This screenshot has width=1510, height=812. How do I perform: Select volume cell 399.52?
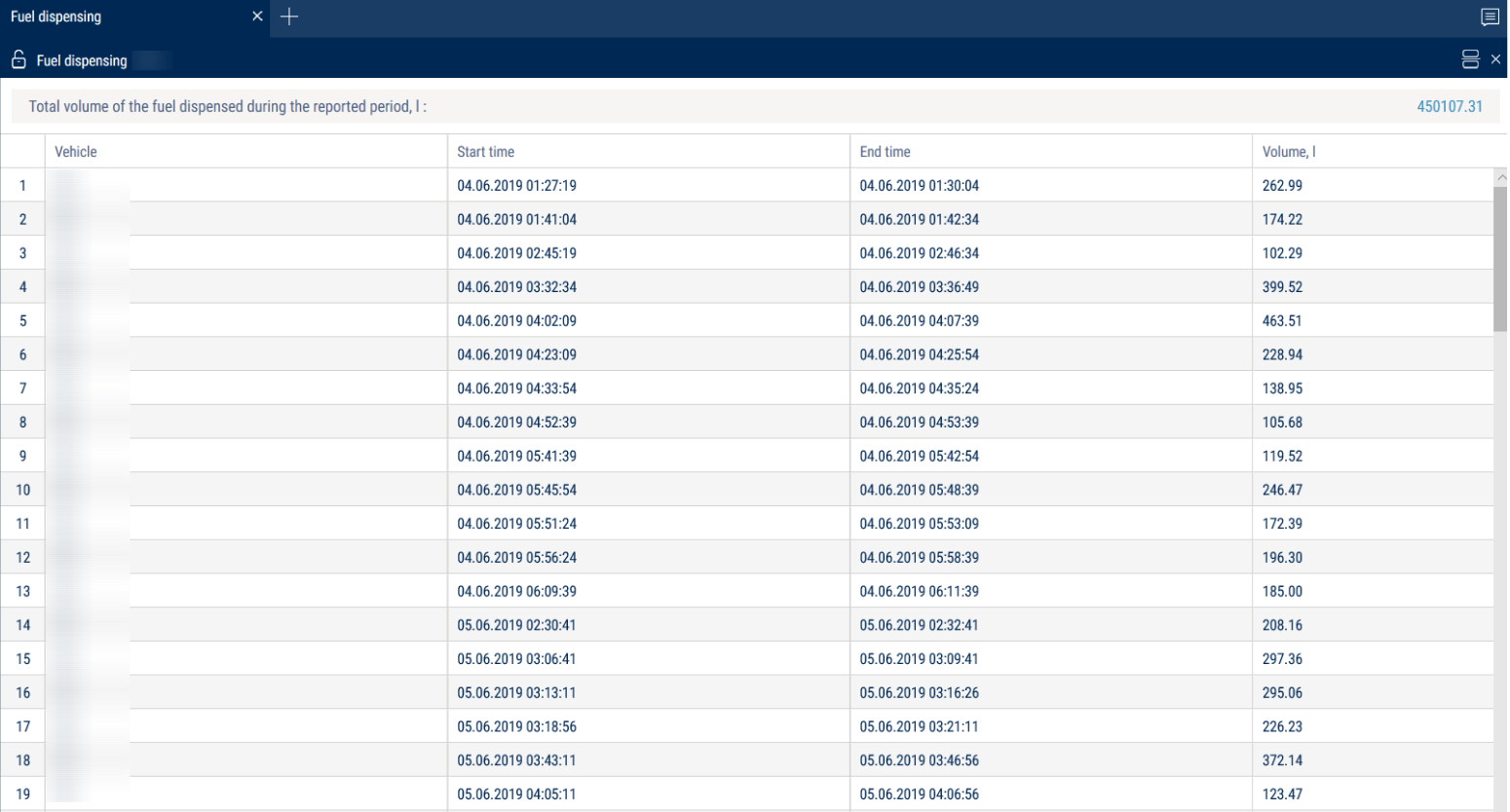(1282, 286)
